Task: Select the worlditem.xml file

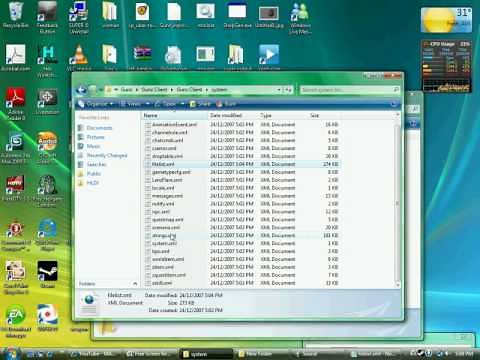Action: click(x=242, y=259)
